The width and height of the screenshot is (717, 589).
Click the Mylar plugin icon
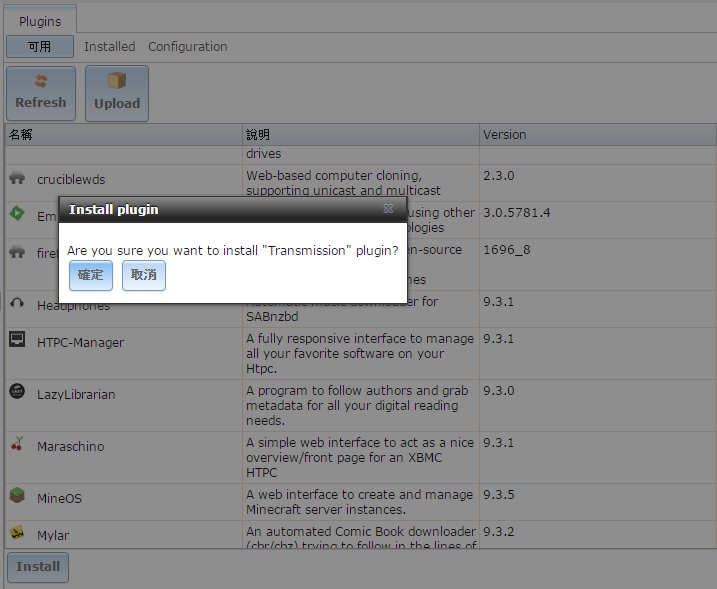[x=17, y=532]
